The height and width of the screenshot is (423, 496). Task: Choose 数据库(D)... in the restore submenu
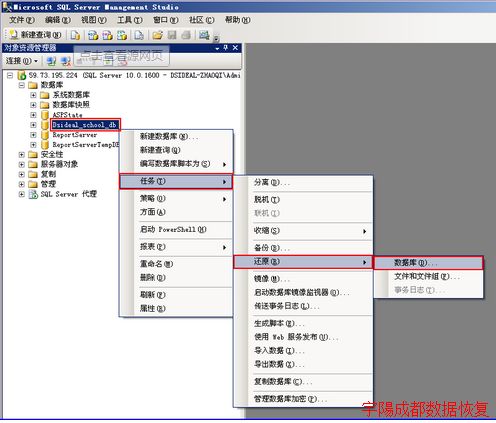pyautogui.click(x=428, y=263)
